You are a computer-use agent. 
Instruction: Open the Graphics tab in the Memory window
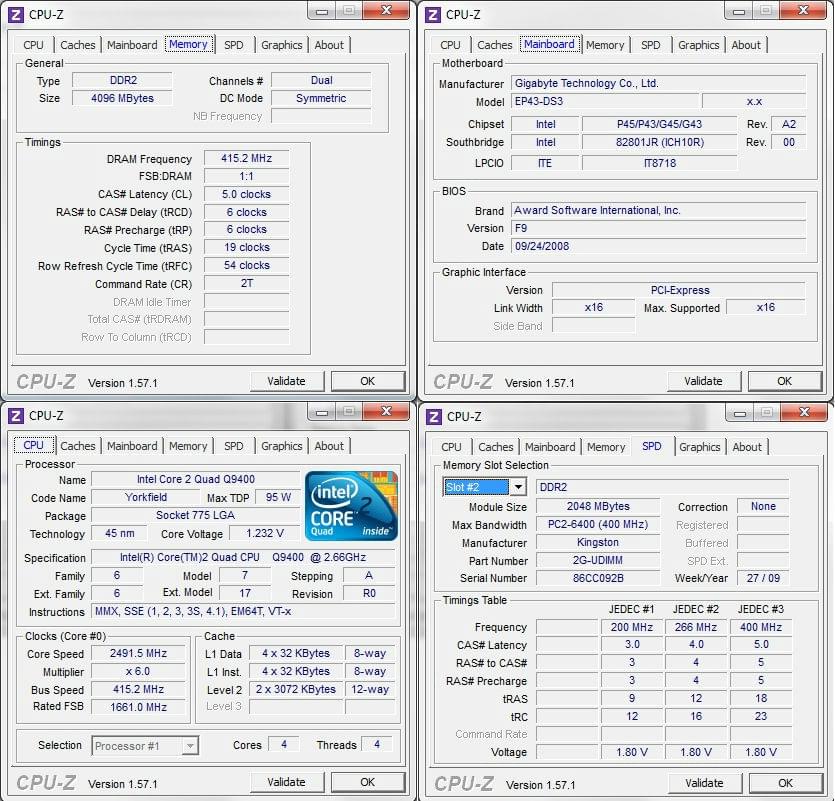click(282, 45)
